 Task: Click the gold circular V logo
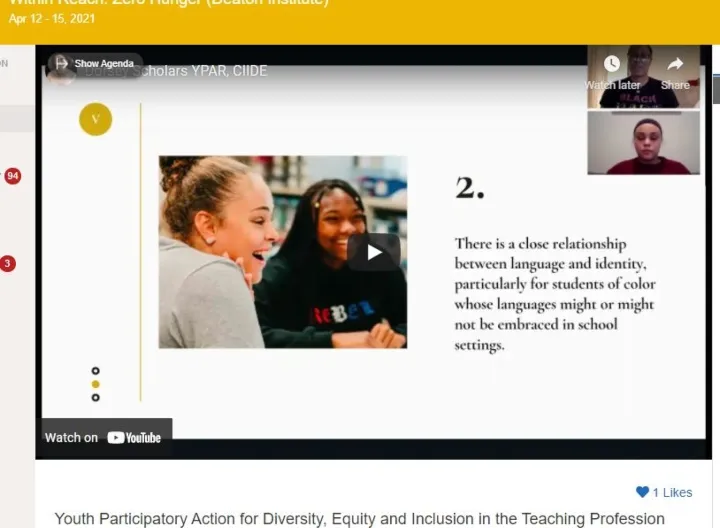[95, 119]
